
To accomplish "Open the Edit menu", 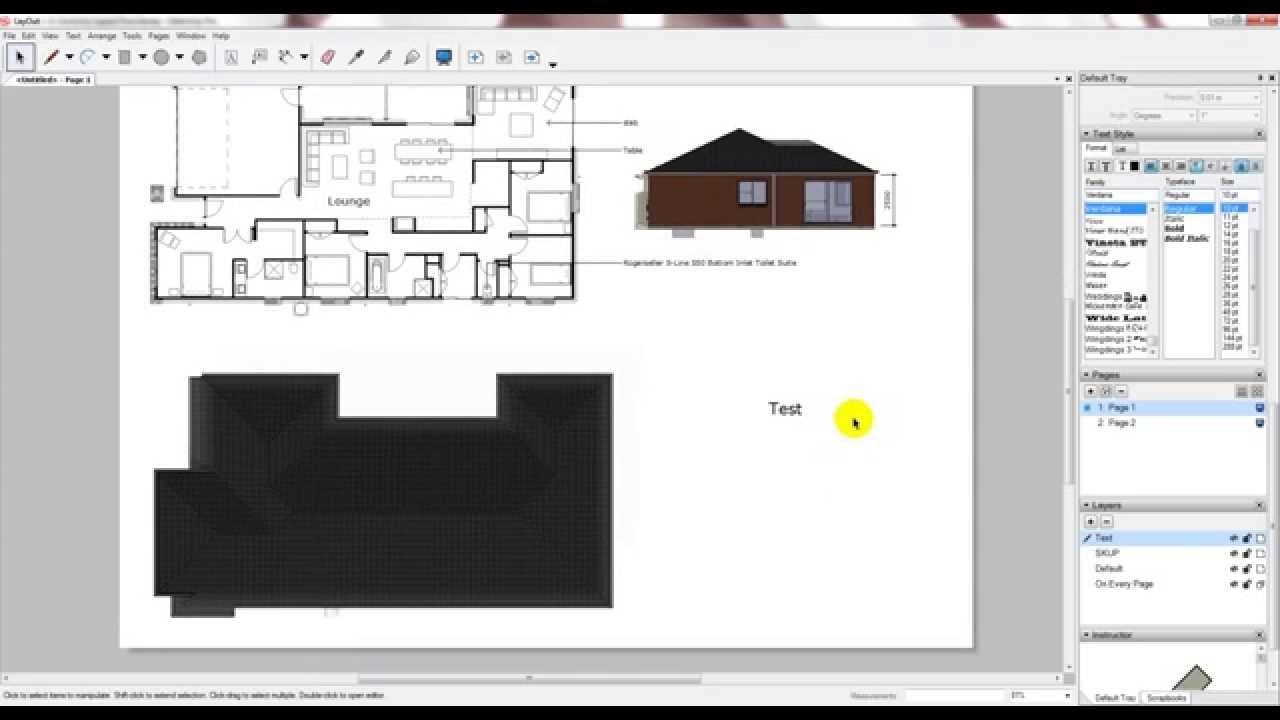I will coord(29,36).
